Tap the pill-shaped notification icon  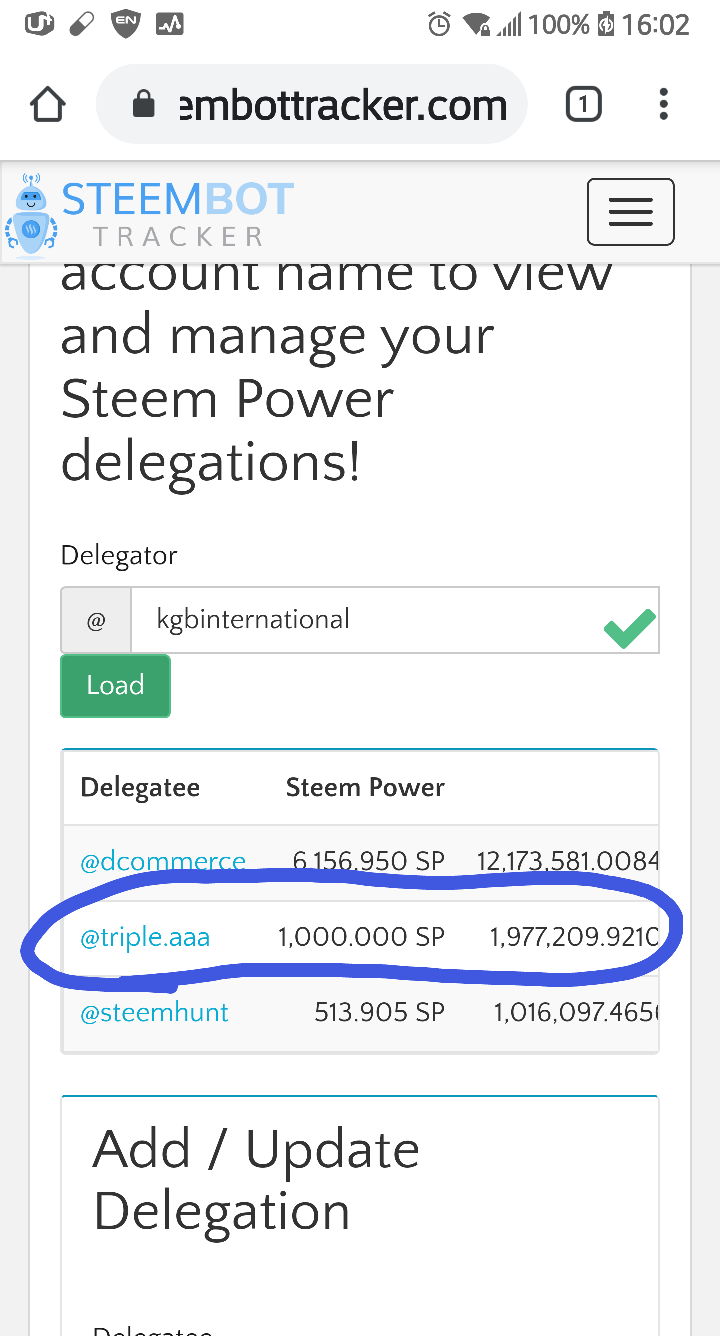pos(82,23)
